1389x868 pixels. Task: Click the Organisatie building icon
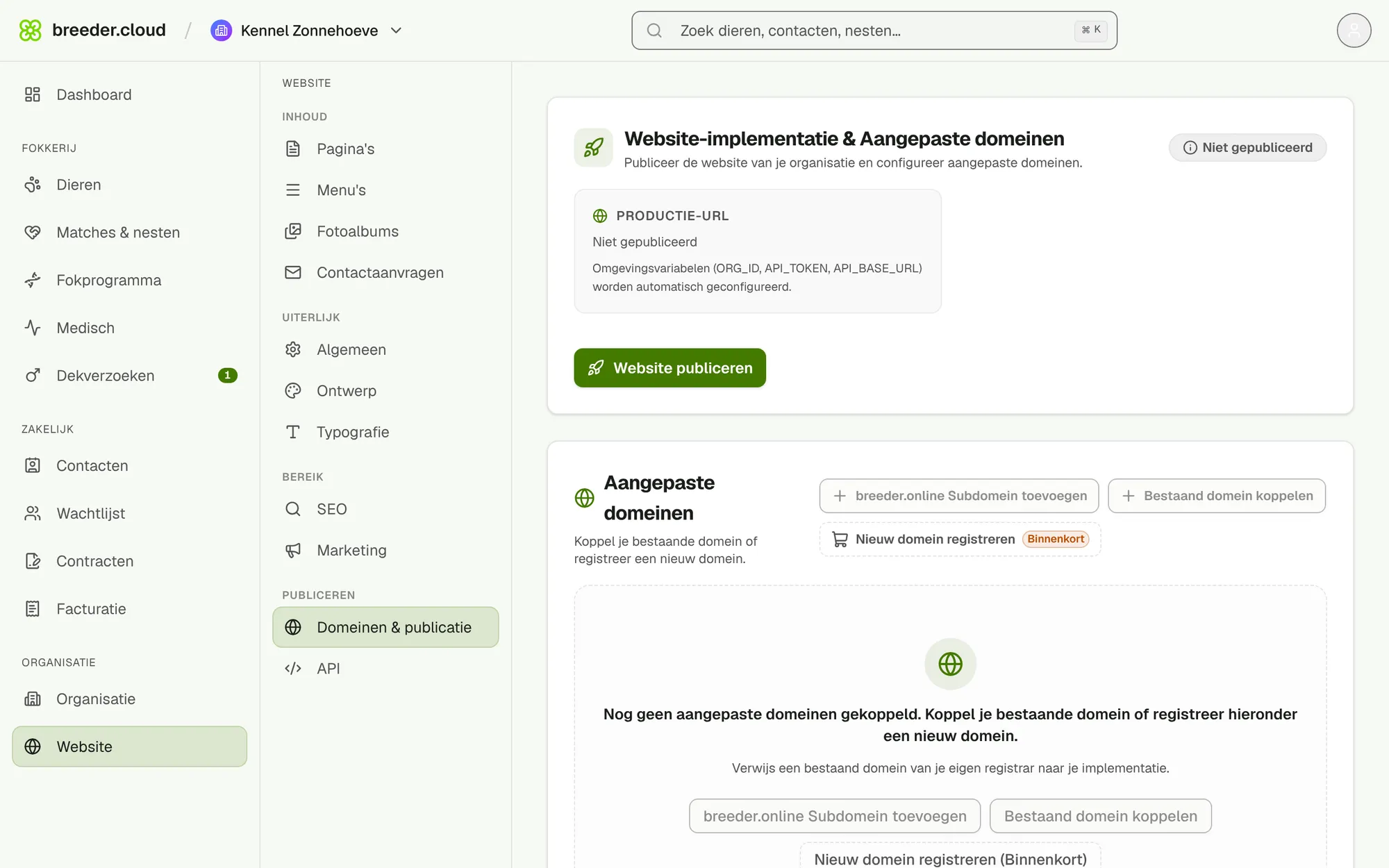tap(33, 699)
